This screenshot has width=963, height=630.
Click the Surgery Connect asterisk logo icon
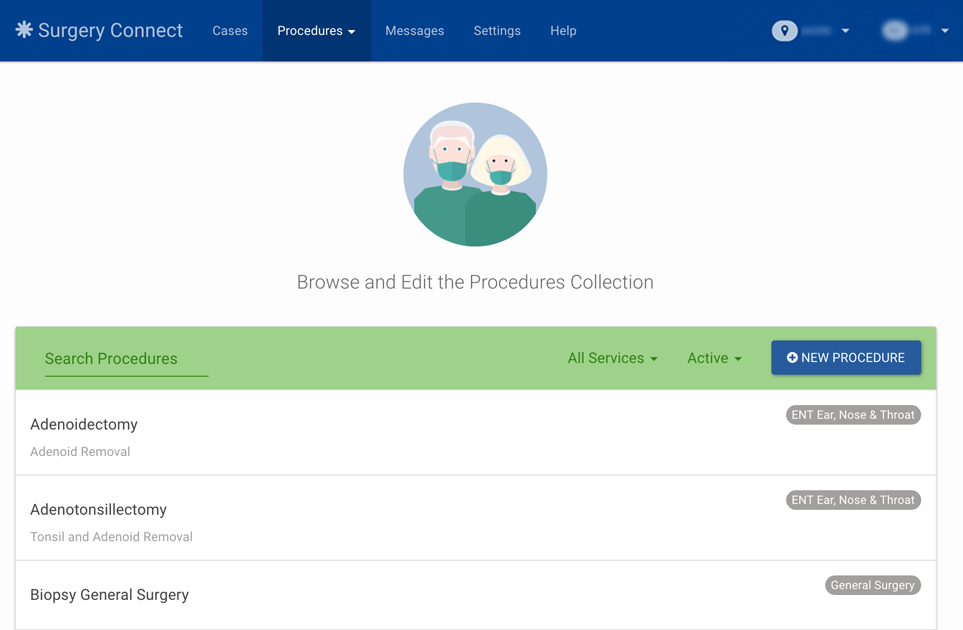coord(24,30)
